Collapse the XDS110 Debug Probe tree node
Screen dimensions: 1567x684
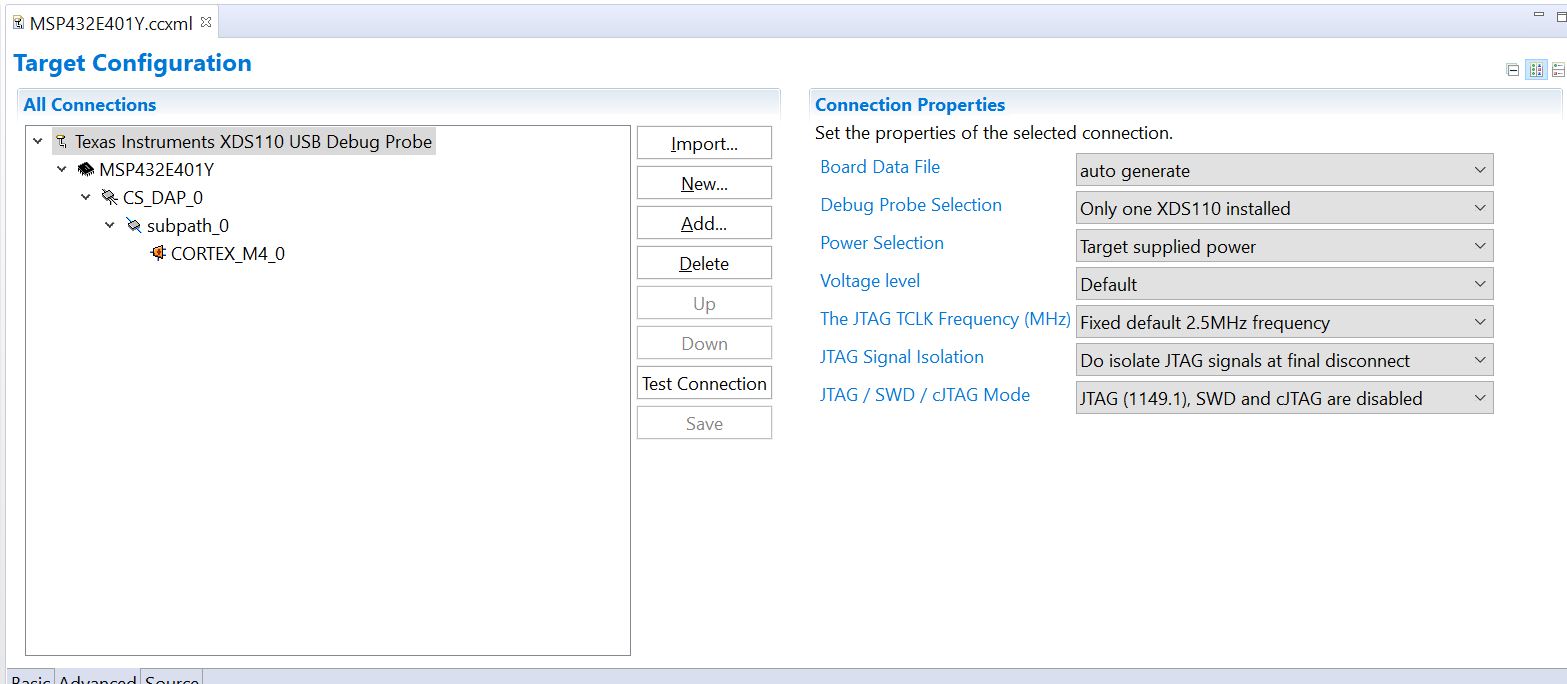click(37, 141)
